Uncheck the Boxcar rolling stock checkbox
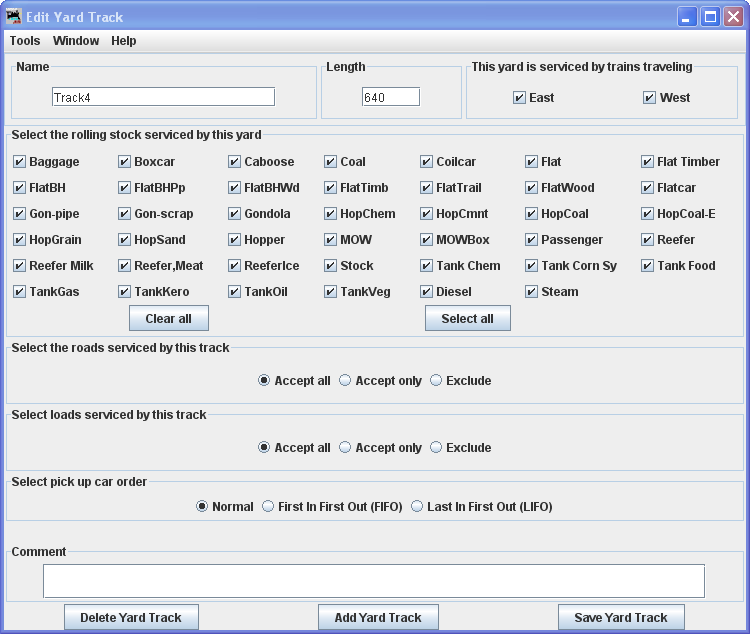750x634 pixels. pos(125,162)
